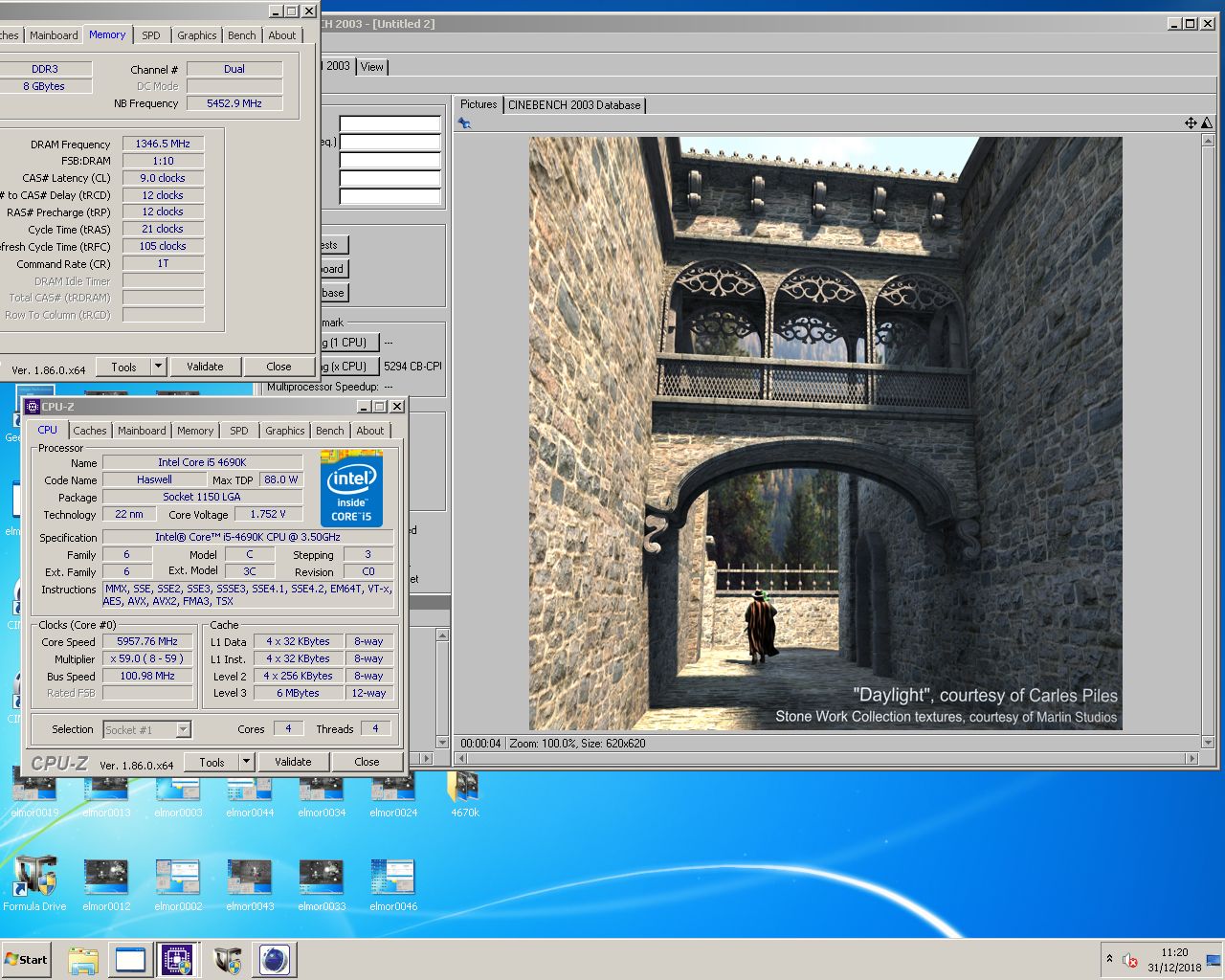The image size is (1225, 980).
Task: Open Windows Explorer from the taskbar
Action: pyautogui.click(x=83, y=960)
